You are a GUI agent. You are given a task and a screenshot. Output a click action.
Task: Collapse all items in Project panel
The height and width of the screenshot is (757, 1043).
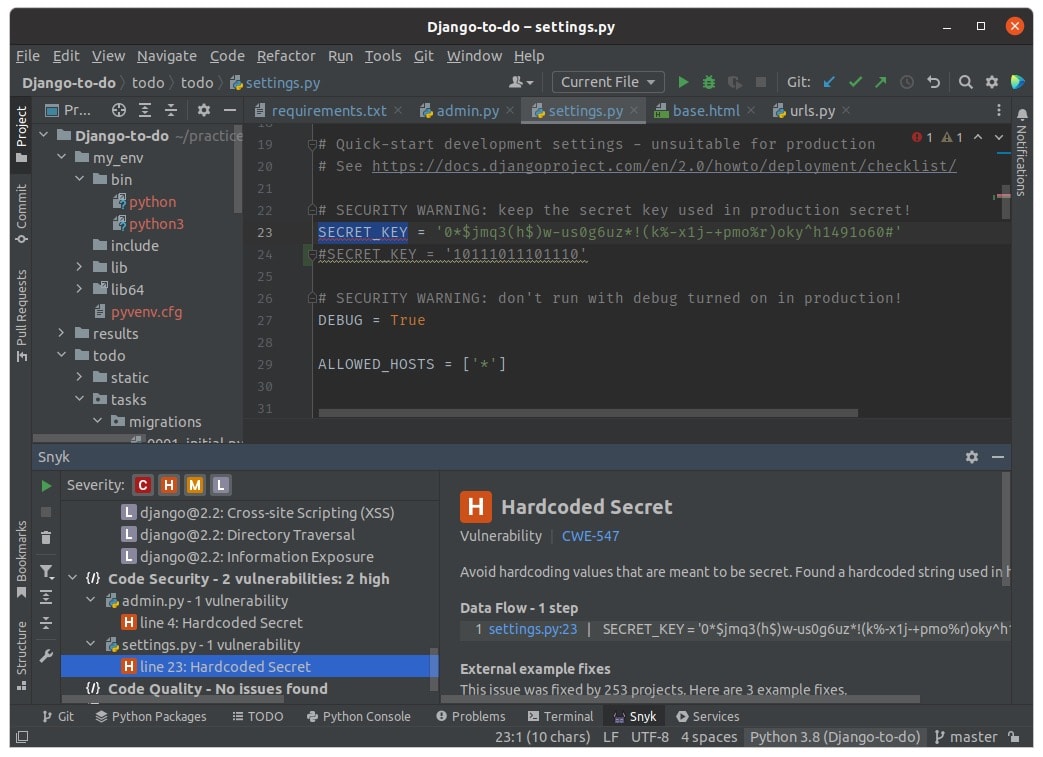pyautogui.click(x=171, y=110)
